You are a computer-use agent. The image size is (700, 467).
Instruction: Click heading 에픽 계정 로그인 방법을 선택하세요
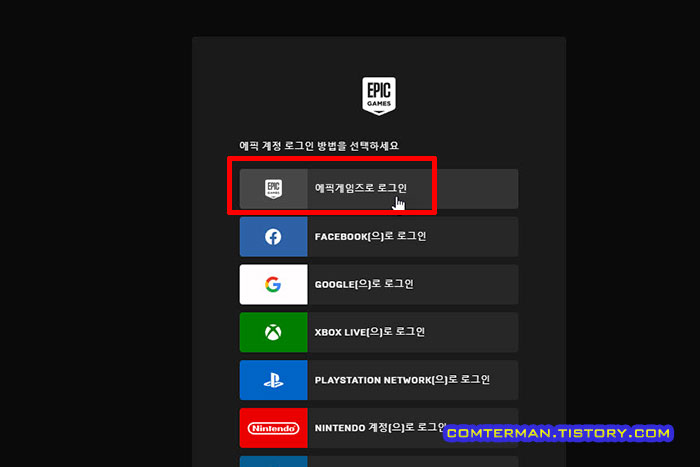click(x=319, y=146)
